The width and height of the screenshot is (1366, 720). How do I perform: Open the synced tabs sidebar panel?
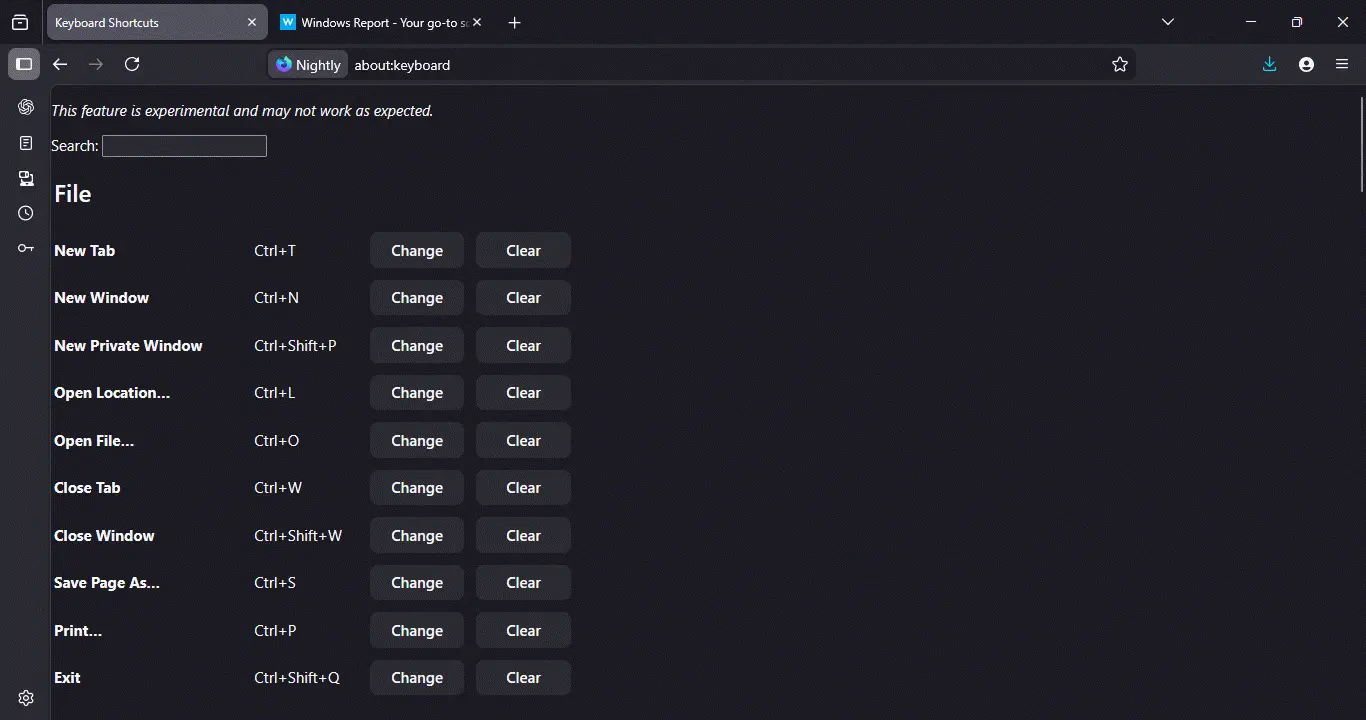26,178
